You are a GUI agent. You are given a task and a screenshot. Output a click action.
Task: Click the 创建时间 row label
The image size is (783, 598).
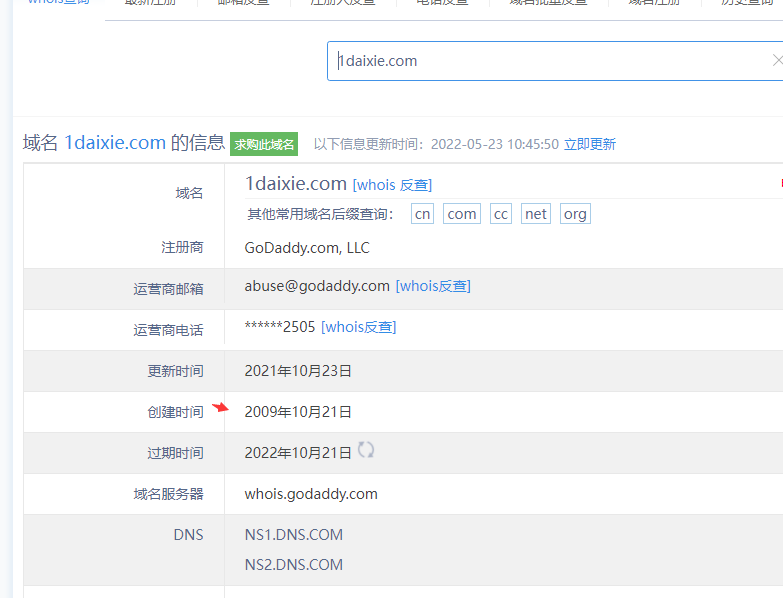click(x=175, y=412)
